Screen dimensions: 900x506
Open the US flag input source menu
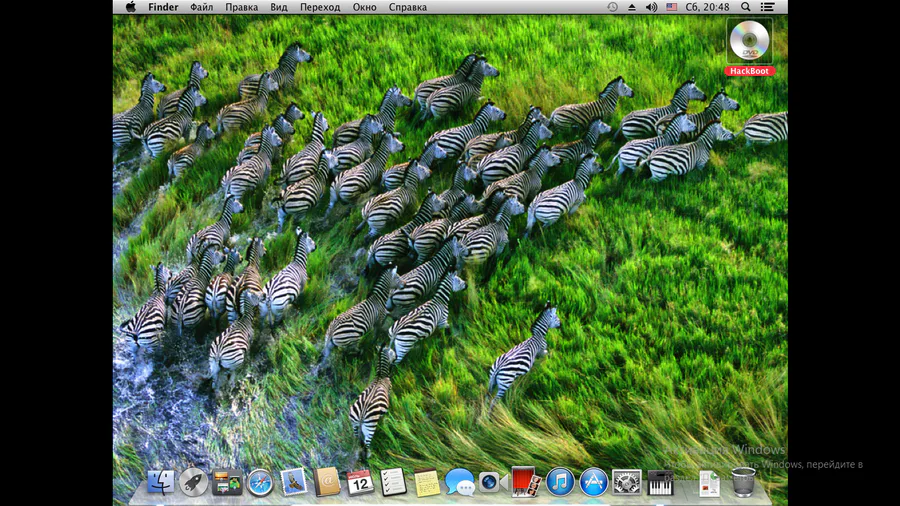[x=672, y=7]
